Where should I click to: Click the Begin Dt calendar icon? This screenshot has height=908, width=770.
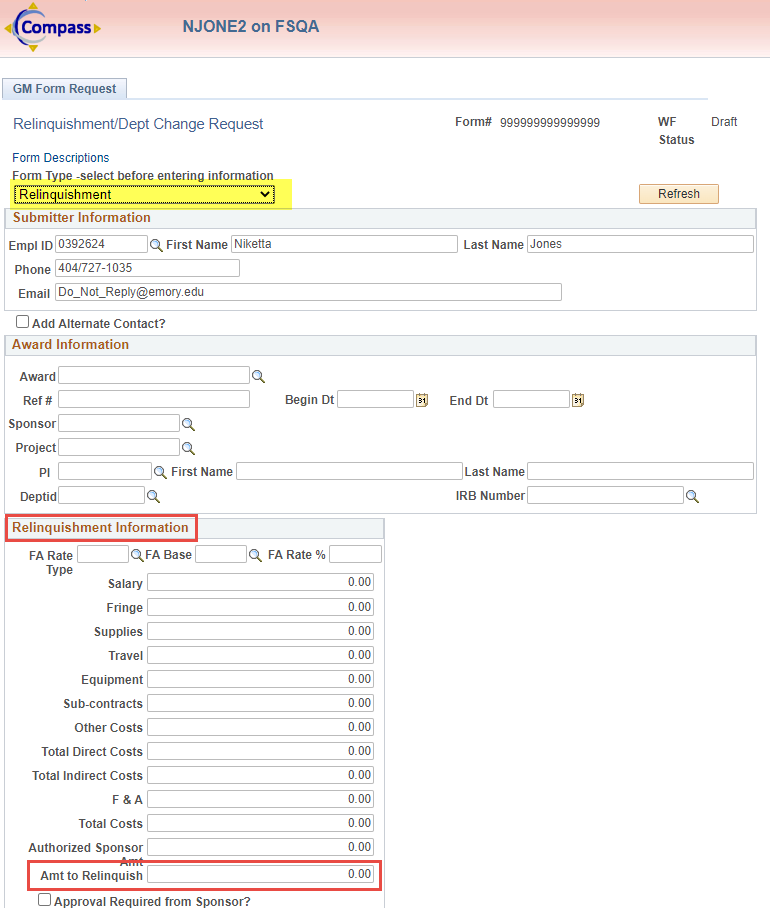click(422, 400)
